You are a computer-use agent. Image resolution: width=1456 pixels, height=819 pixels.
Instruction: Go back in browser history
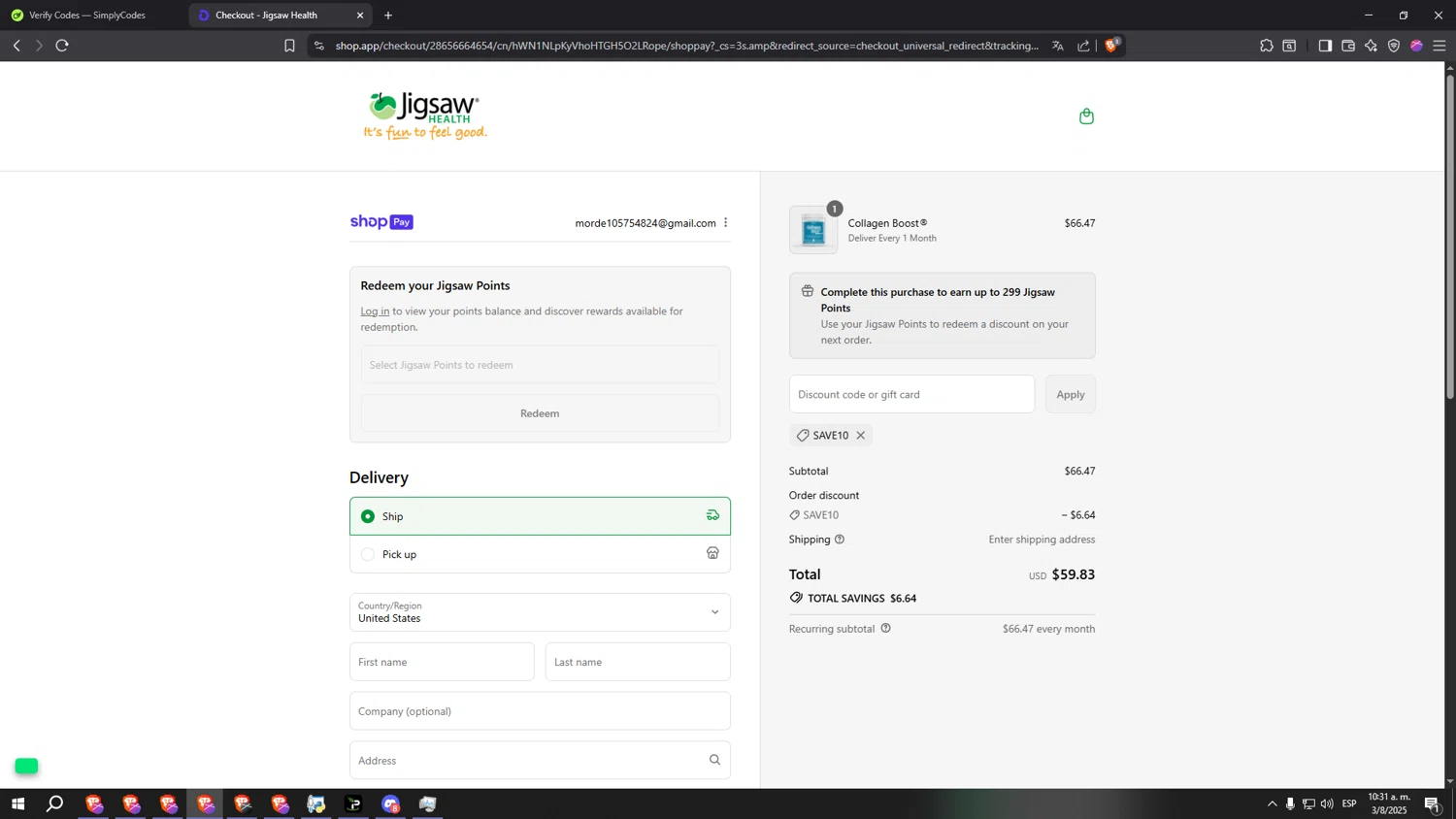[17, 46]
